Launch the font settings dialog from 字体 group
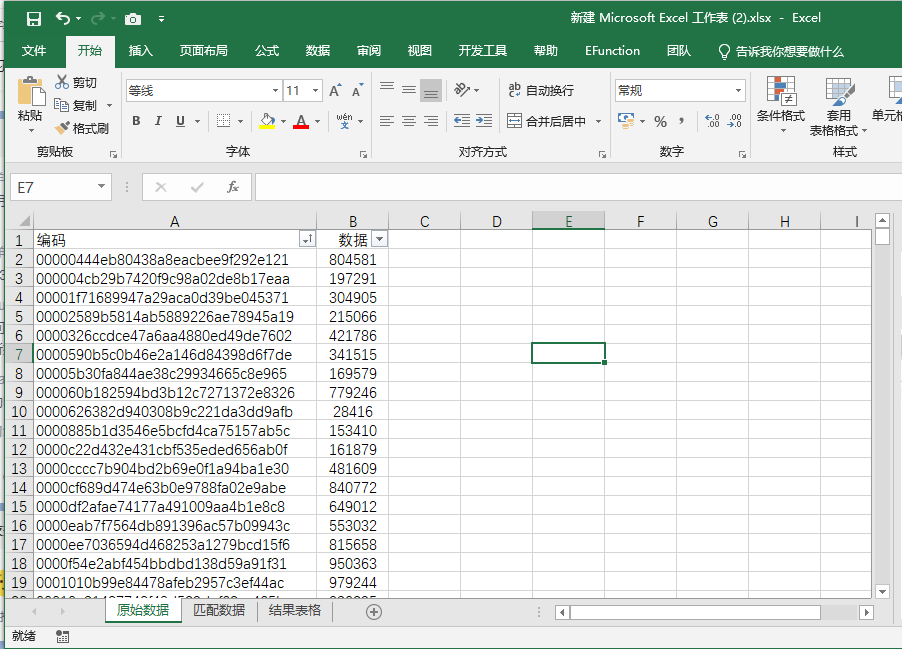Viewport: 902px width, 649px height. coord(363,154)
